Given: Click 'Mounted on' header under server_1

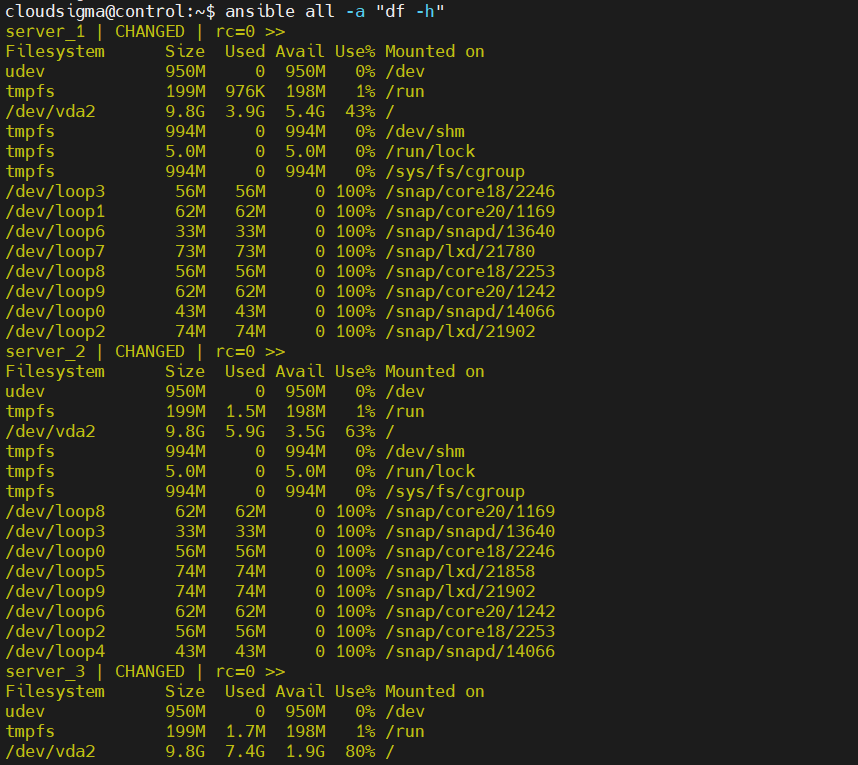Looking at the screenshot, I should (435, 51).
